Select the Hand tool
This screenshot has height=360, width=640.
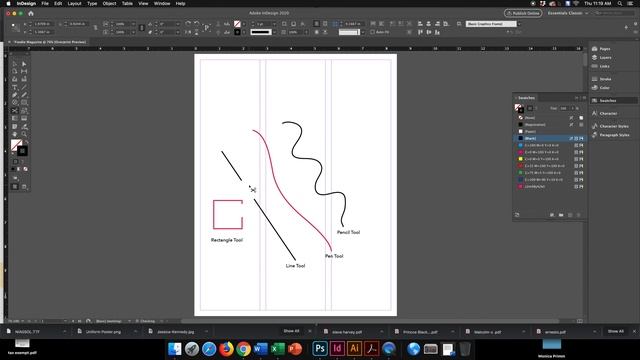[15, 134]
